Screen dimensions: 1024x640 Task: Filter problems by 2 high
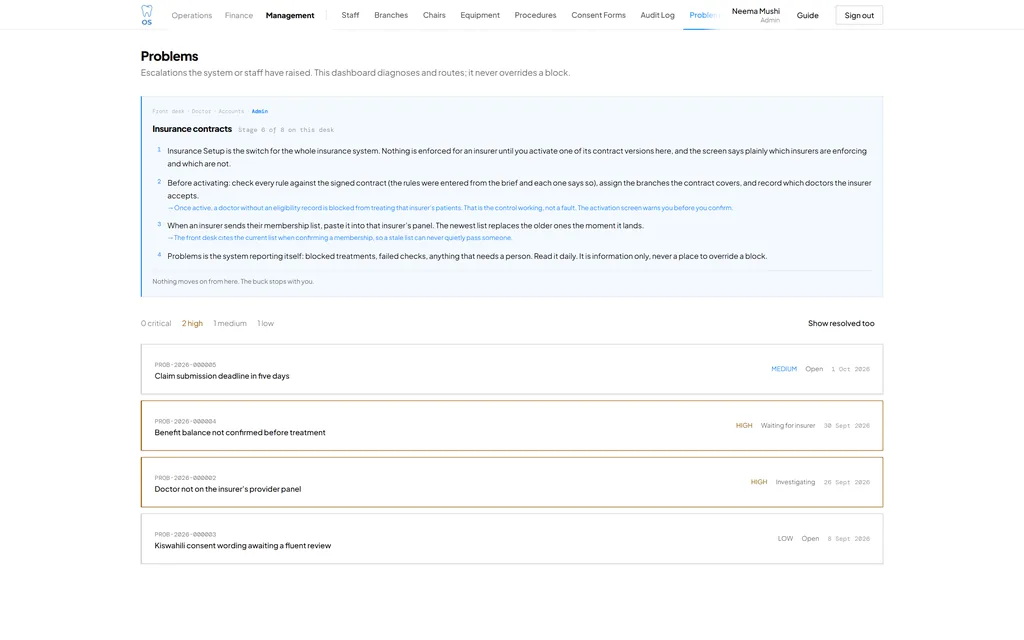[x=192, y=323]
